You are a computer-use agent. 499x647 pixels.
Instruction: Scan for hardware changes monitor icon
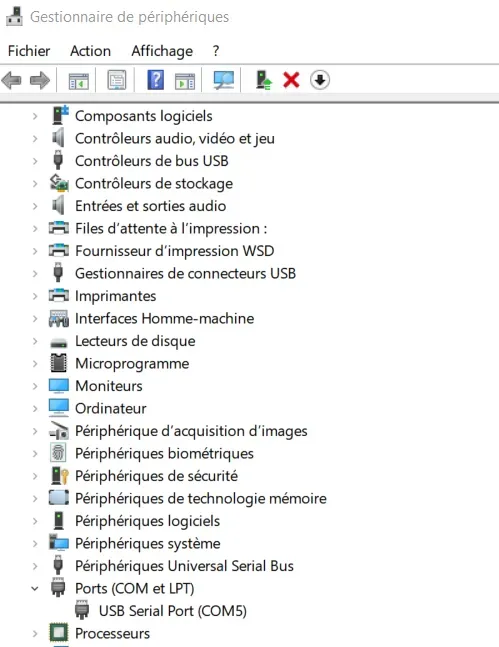coord(223,80)
